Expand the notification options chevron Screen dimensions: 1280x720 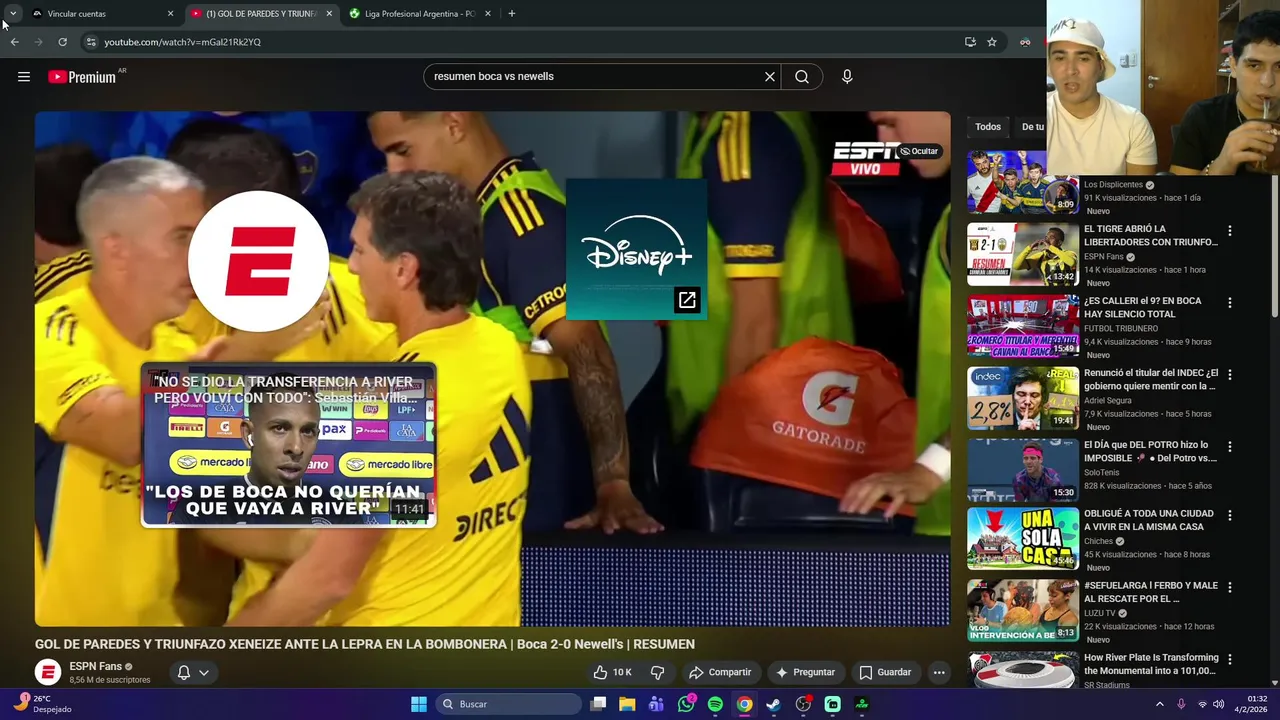pyautogui.click(x=204, y=672)
